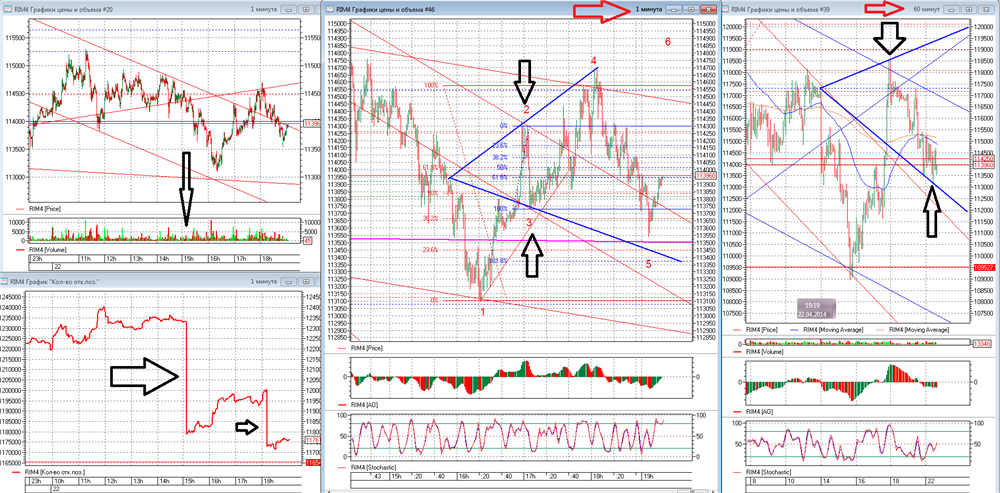
Task: Click the 114250 price tag in window #39
Action: [x=981, y=158]
